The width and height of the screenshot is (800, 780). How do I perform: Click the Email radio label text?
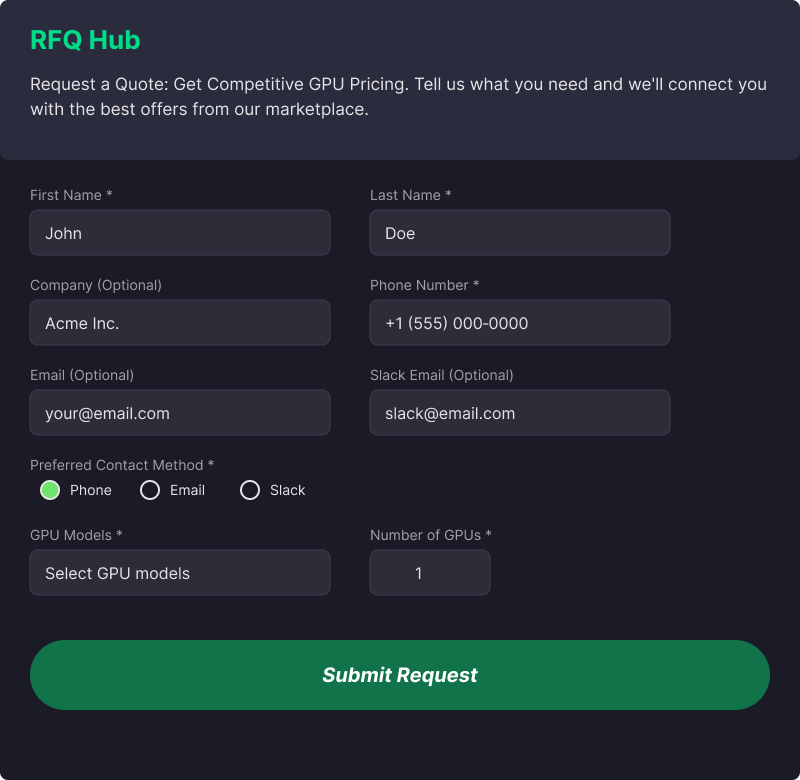187,490
